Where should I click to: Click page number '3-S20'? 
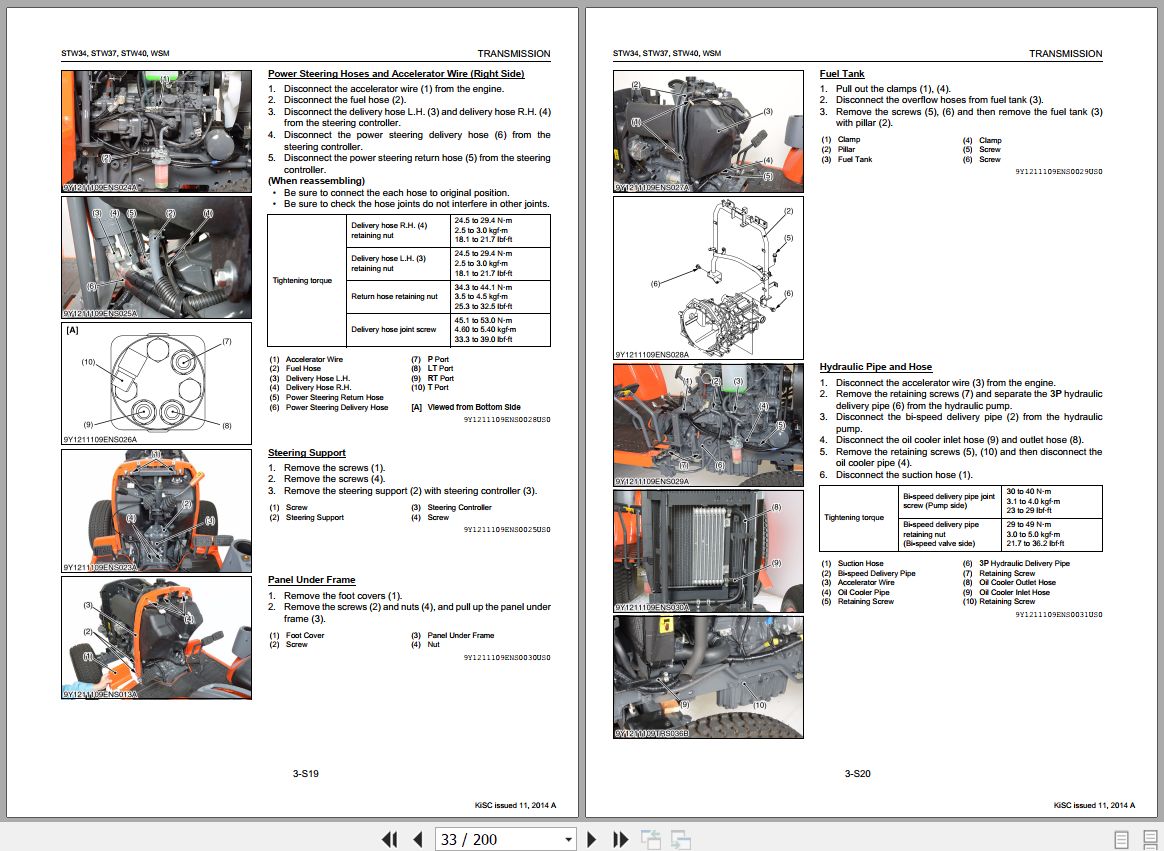coord(857,774)
